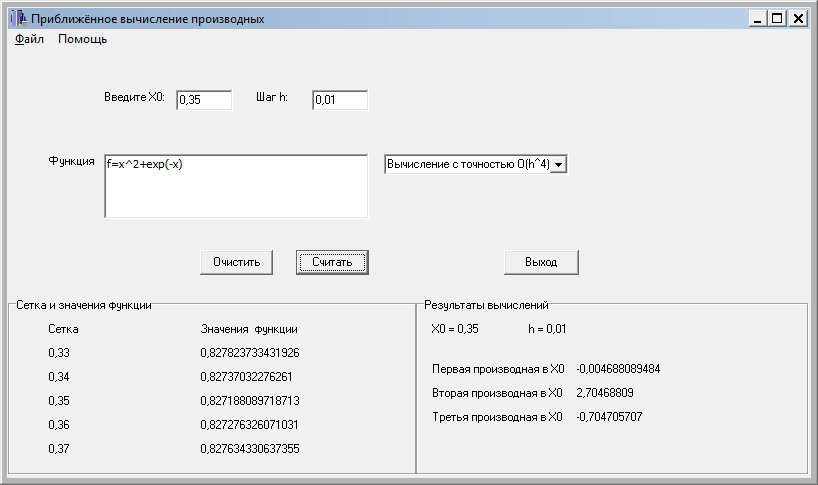The width and height of the screenshot is (818, 485).
Task: Close the window with X button
Action: (798, 19)
